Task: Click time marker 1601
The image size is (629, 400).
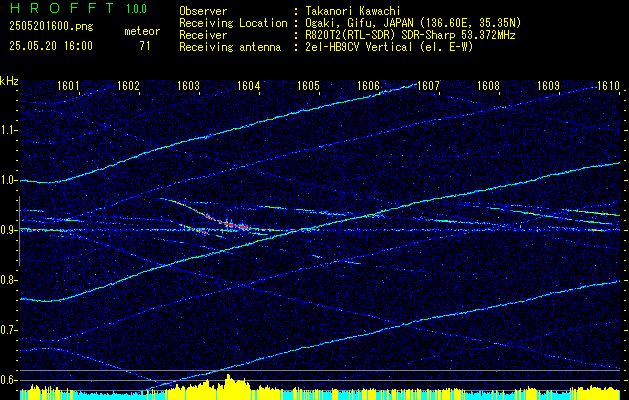Action: pos(68,85)
